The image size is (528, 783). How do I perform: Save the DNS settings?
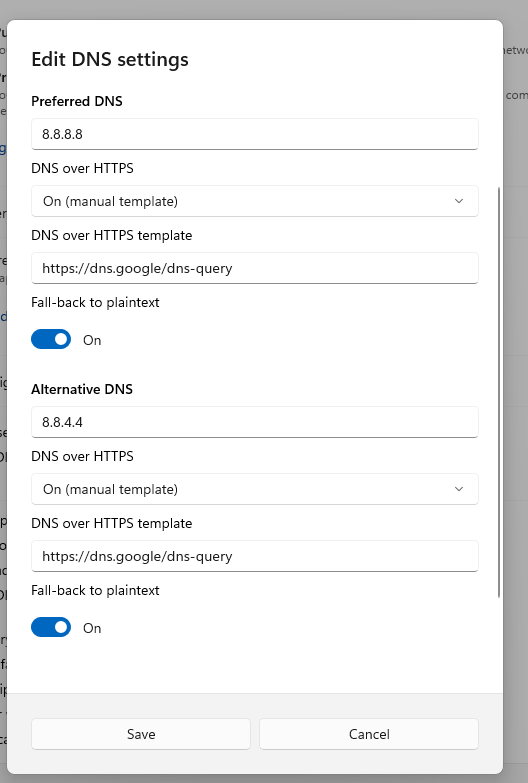141,734
